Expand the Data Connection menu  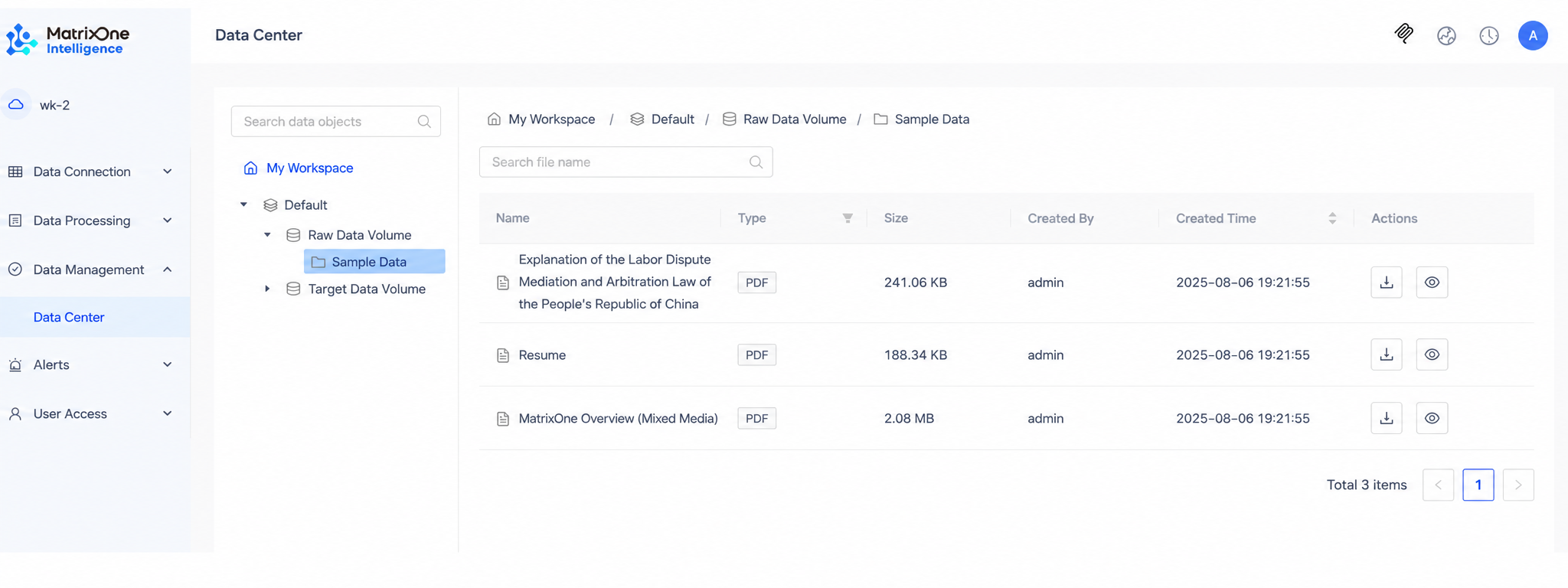click(x=90, y=171)
